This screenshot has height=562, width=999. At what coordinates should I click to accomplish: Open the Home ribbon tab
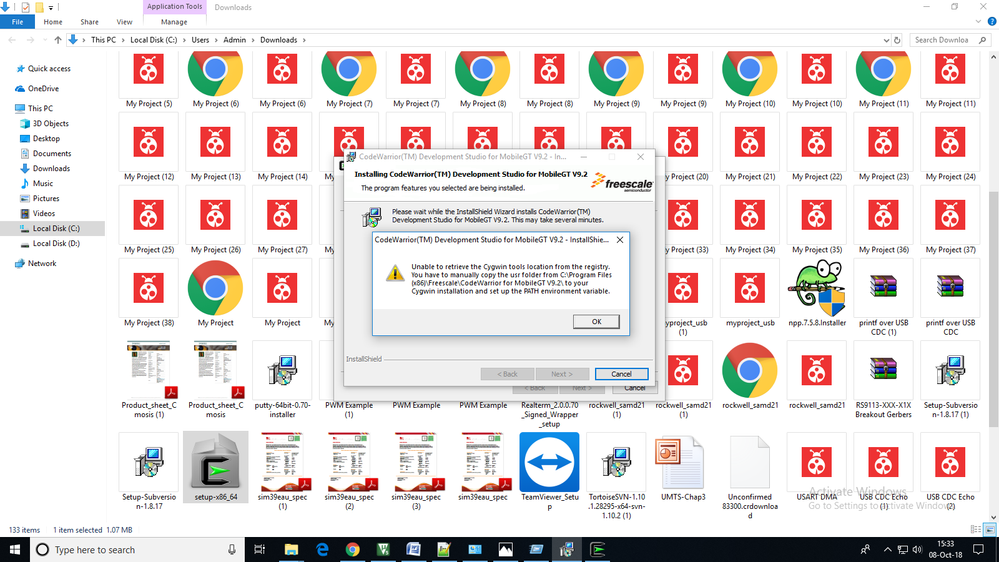click(x=53, y=22)
